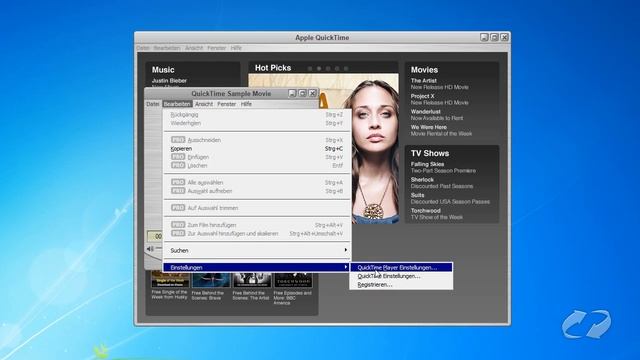
Task: Select the fourth Hot Picks page dot
Action: click(x=337, y=69)
